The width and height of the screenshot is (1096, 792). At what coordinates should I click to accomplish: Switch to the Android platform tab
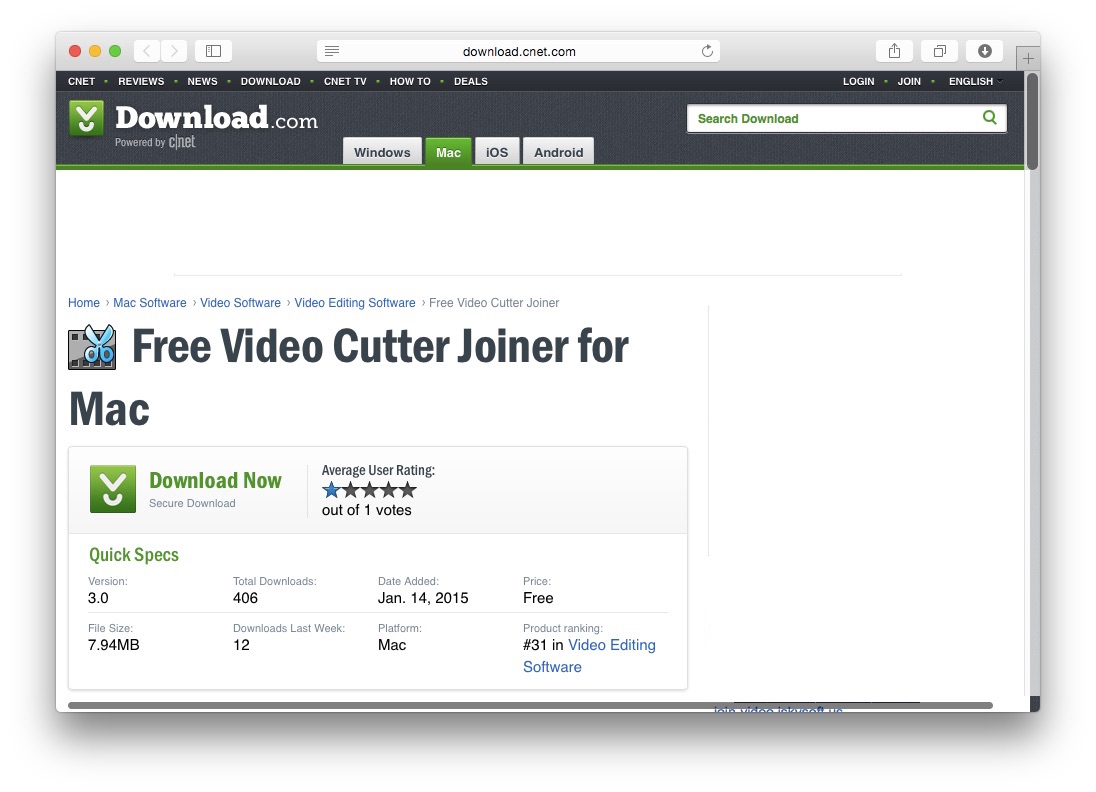pos(558,152)
